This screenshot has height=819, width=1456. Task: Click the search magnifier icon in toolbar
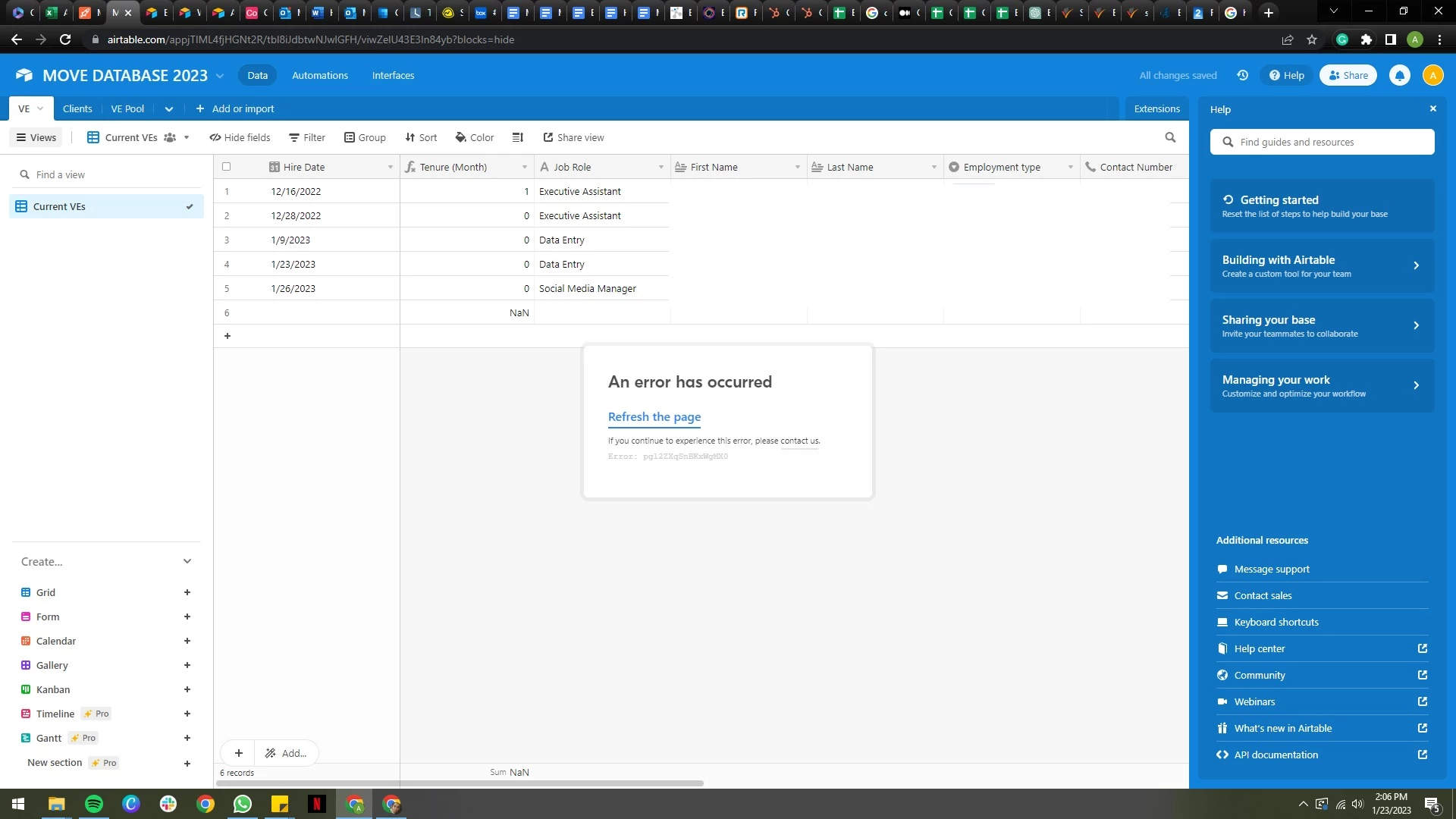[x=1170, y=137]
